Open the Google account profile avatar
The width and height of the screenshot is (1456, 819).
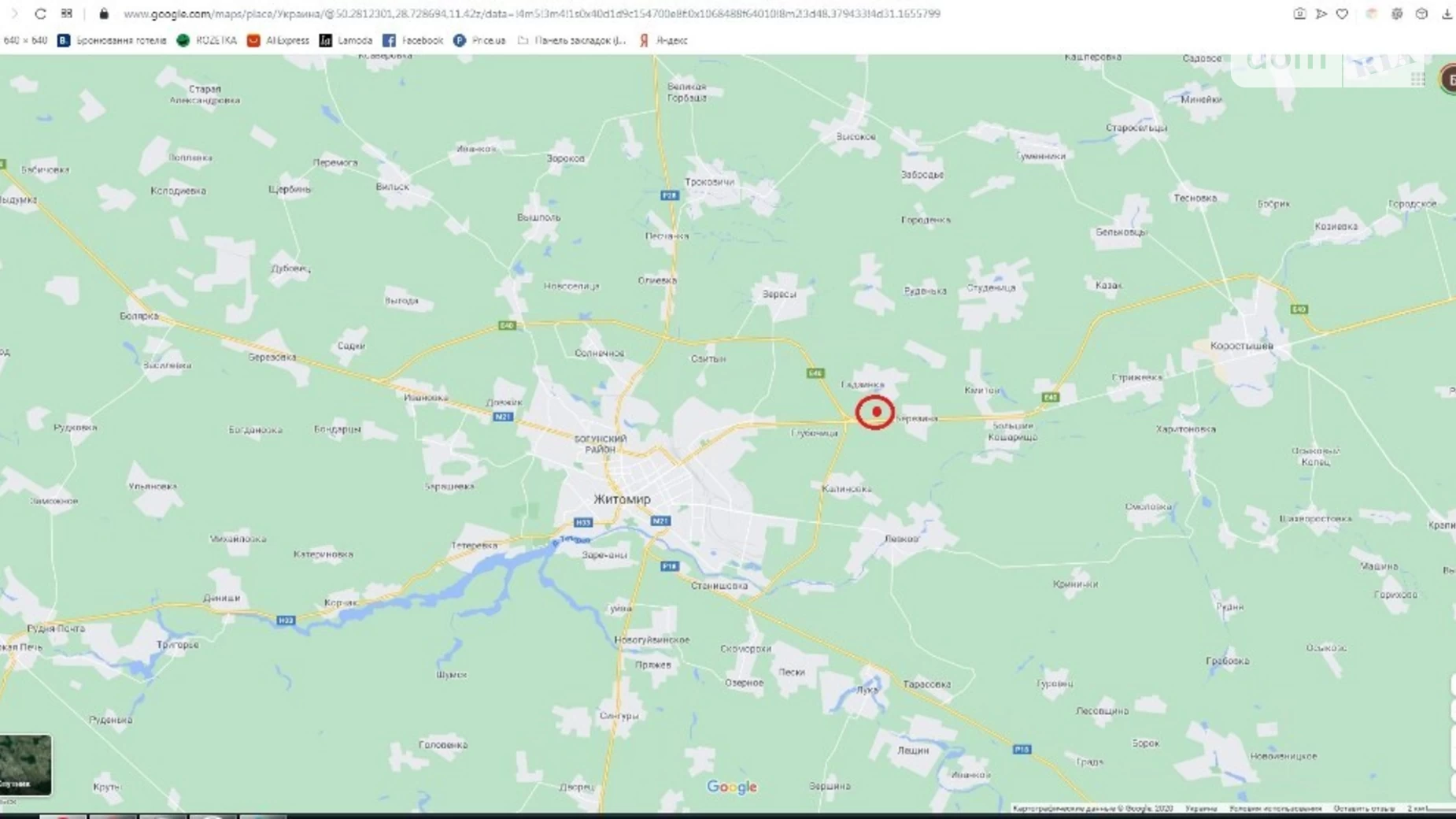pyautogui.click(x=1448, y=80)
